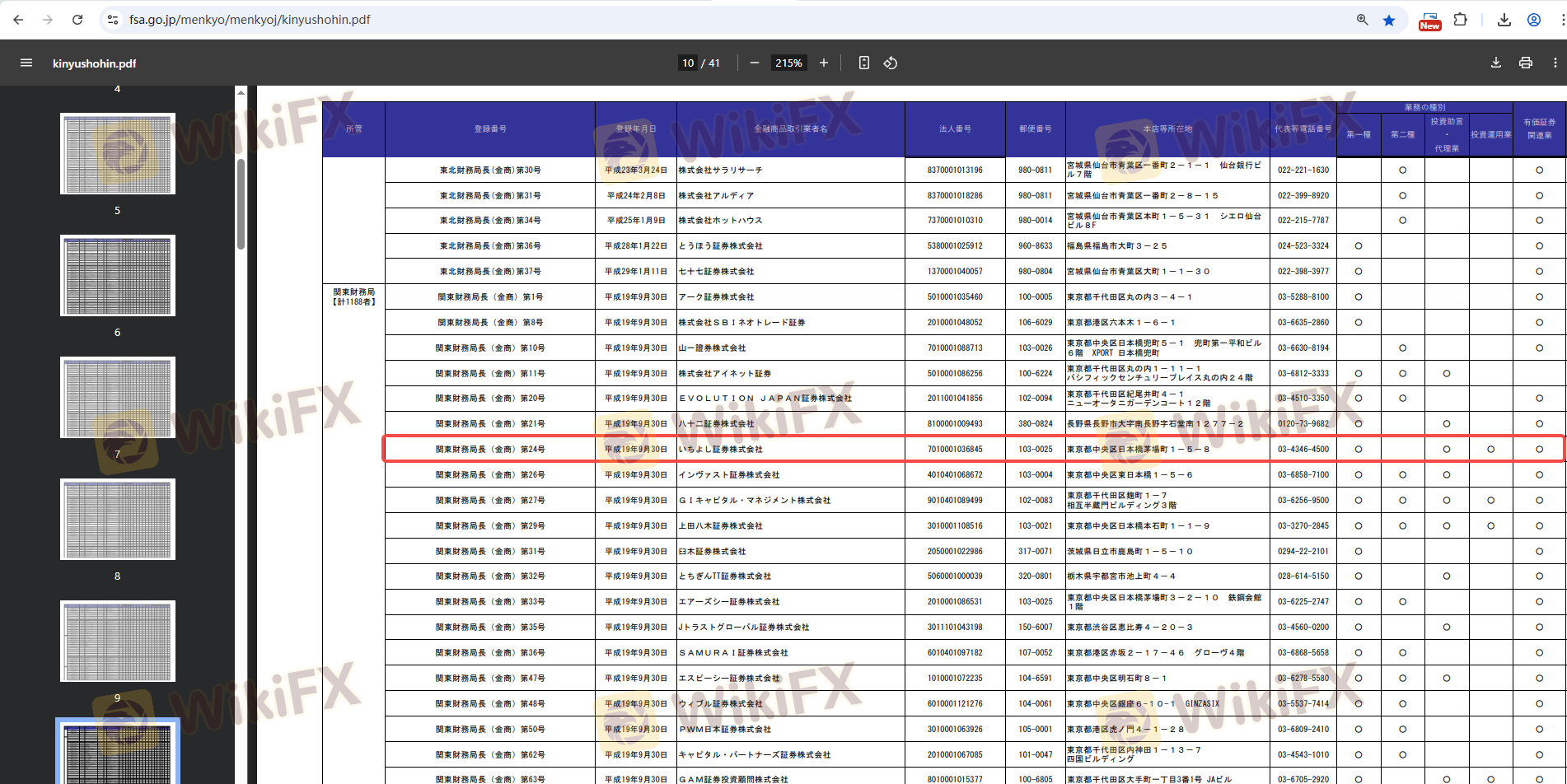This screenshot has width=1567, height=784.
Task: Click company name 山一證券株式会社
Action: (712, 348)
